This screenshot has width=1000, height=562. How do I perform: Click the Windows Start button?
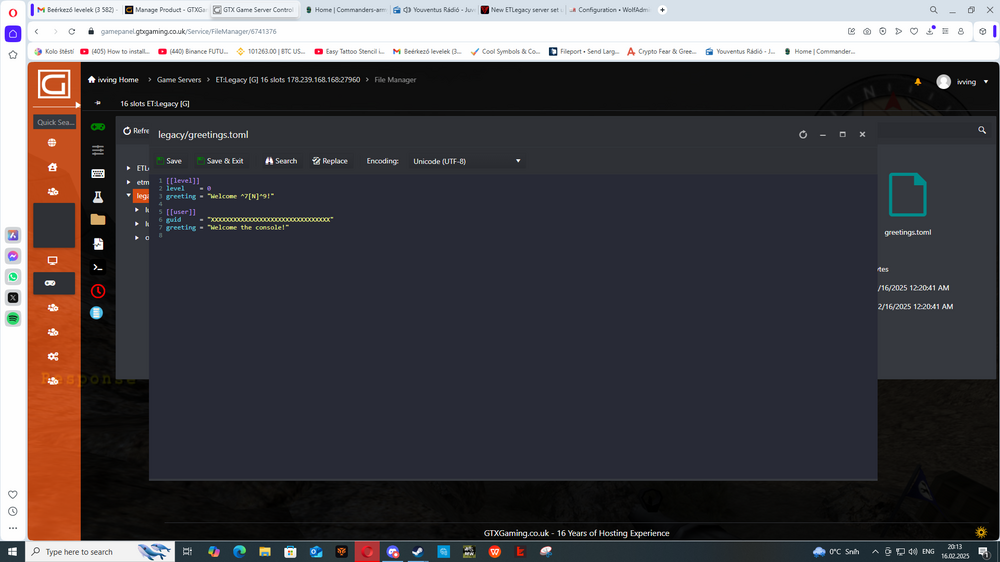12,552
